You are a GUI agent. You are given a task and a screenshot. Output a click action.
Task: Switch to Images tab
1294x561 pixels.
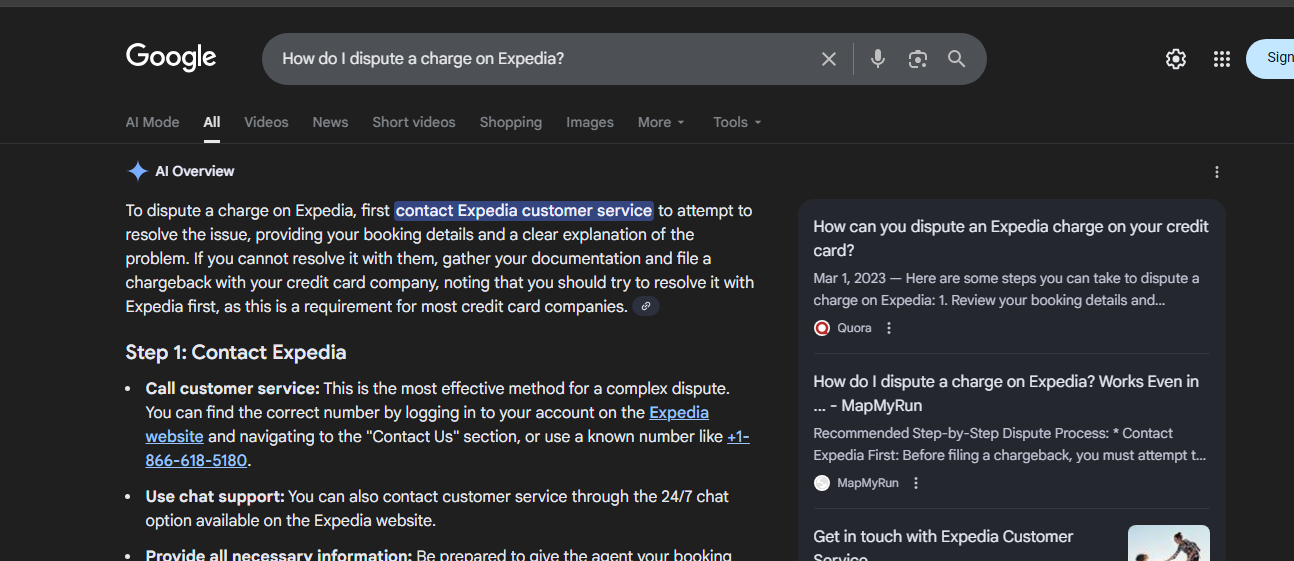[x=590, y=122]
